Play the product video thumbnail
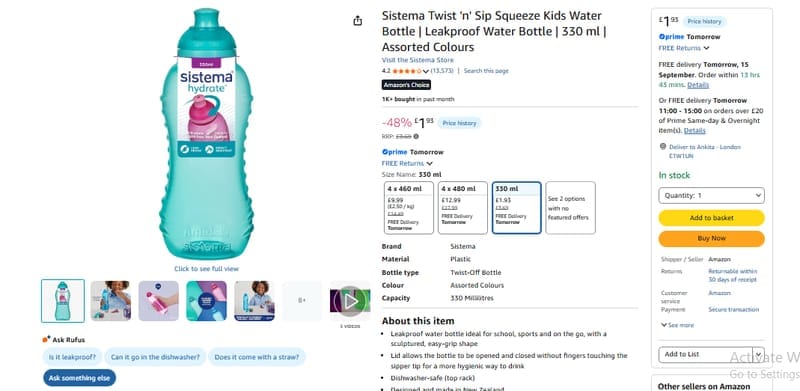Image resolution: width=800 pixels, height=391 pixels. [350, 301]
